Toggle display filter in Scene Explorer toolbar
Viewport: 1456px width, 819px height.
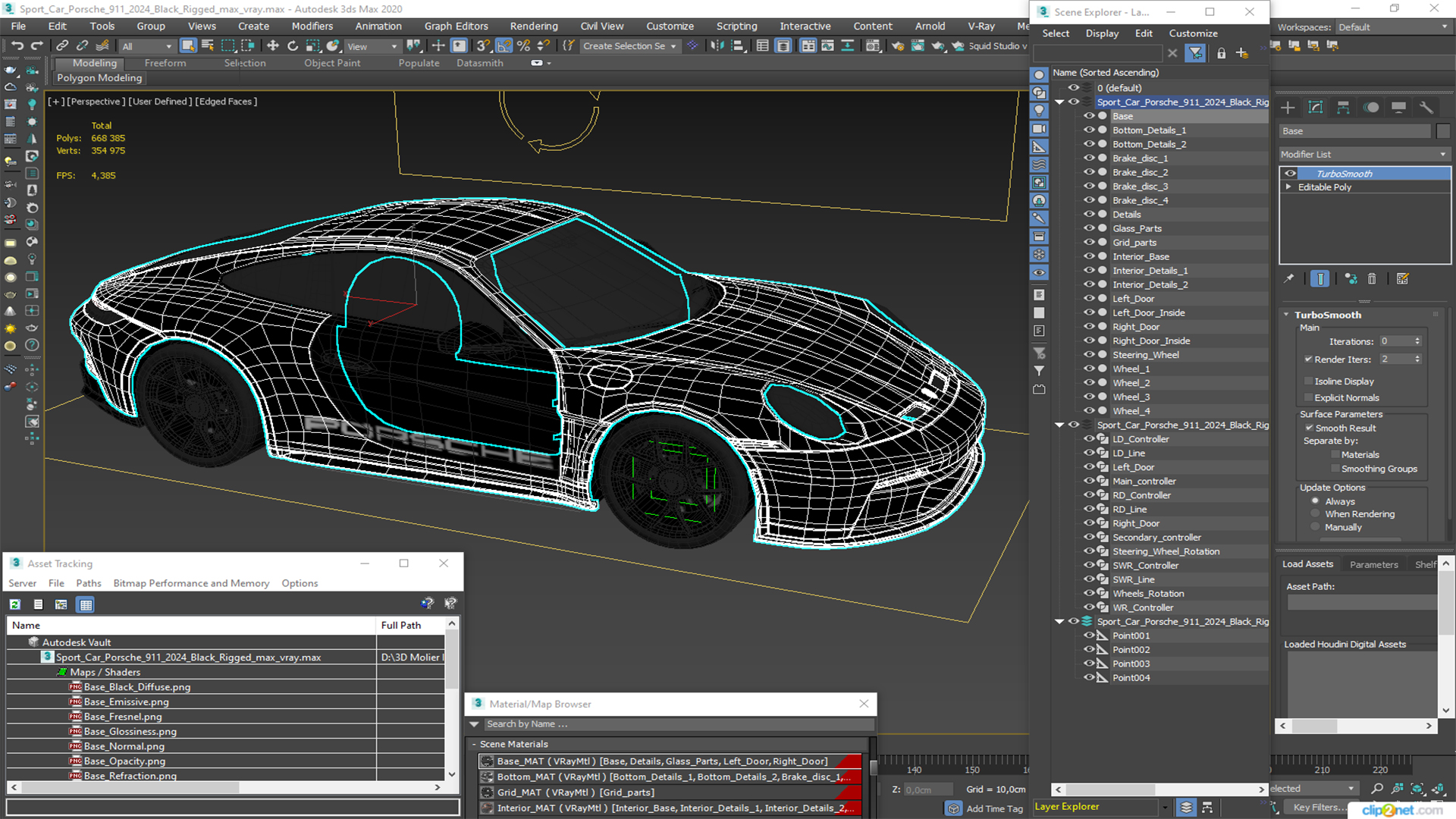[1195, 53]
